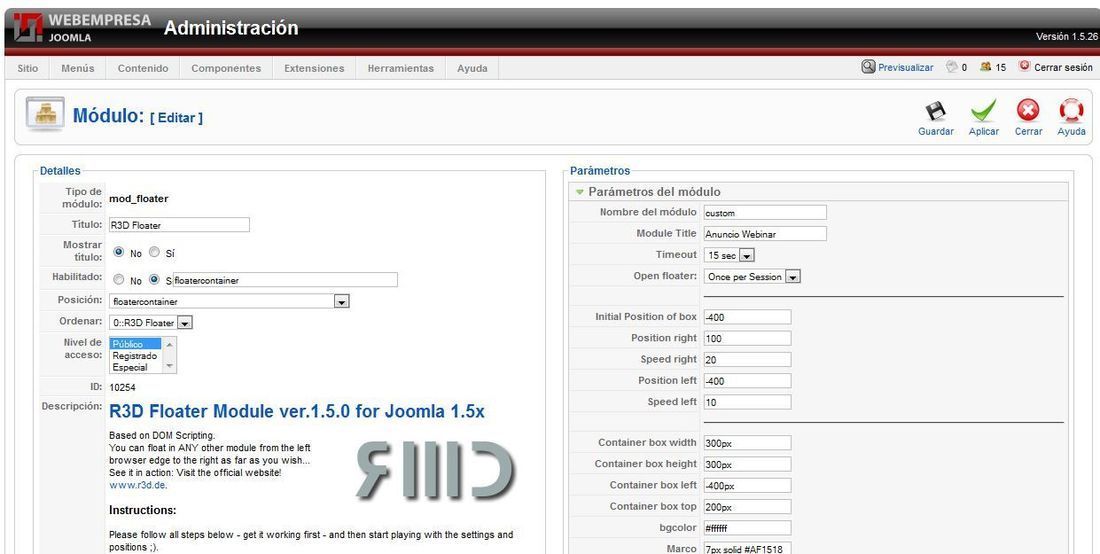Select Registrado access level
This screenshot has height=554, width=1100.
pos(135,356)
